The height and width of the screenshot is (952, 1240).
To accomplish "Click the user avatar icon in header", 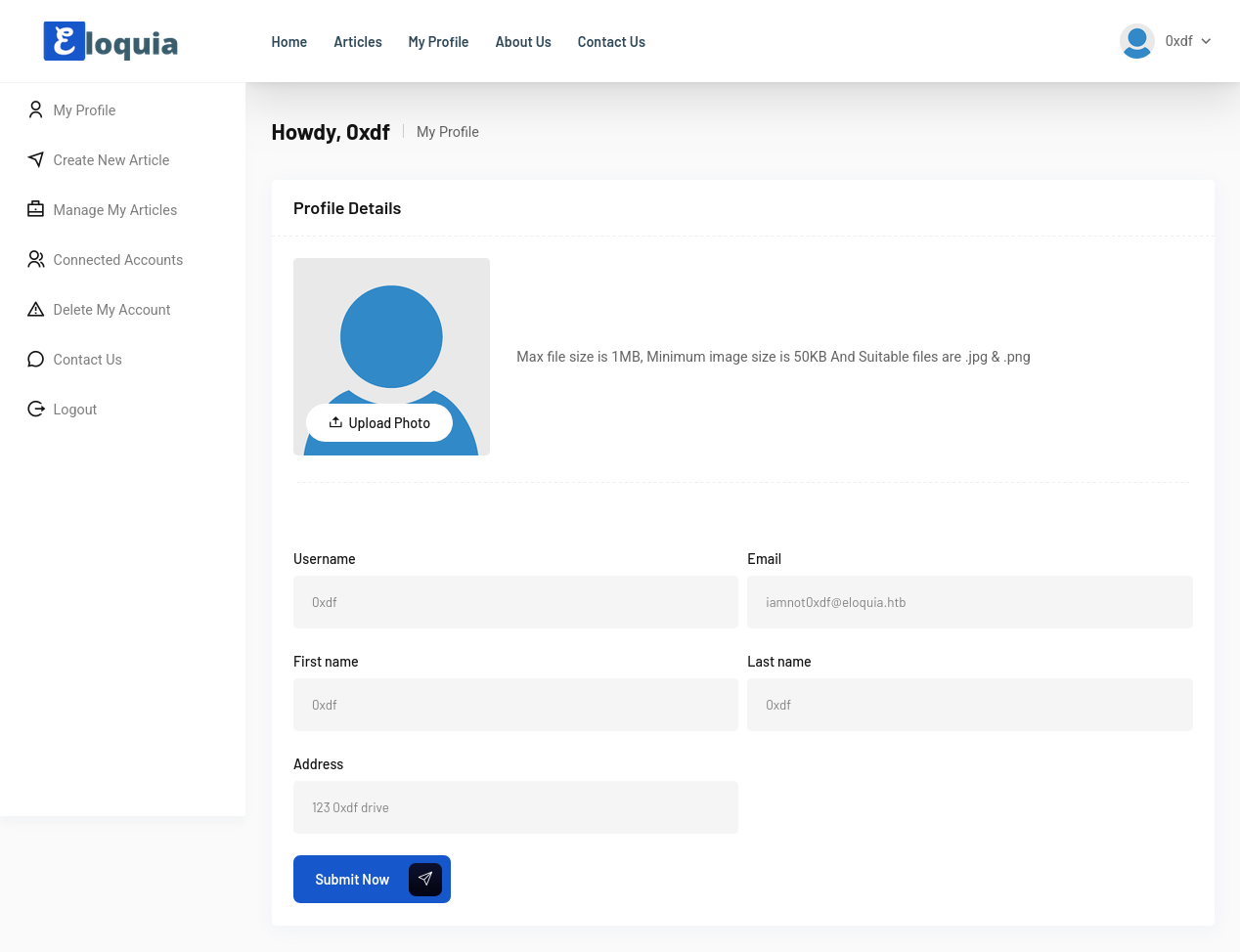I will [1136, 41].
